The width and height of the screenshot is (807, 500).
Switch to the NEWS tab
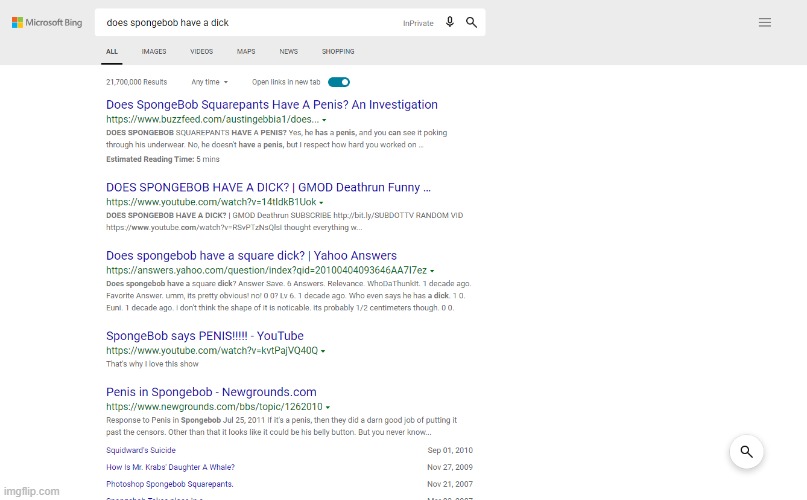[x=289, y=51]
